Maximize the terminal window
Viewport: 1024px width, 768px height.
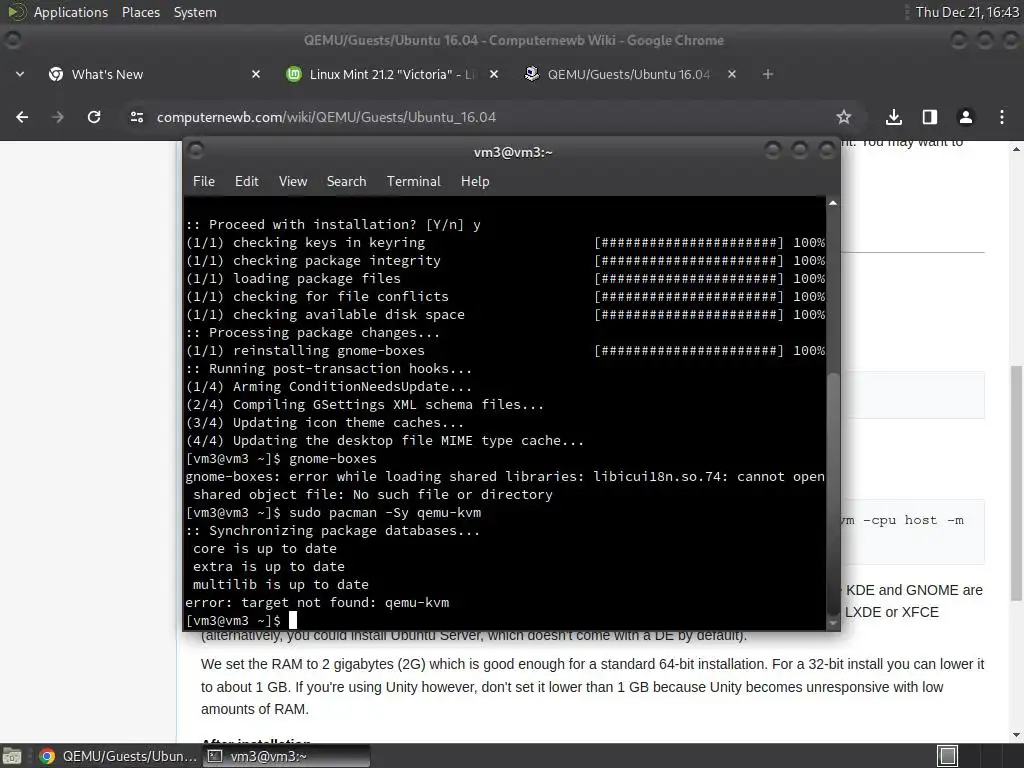pyautogui.click(x=799, y=151)
